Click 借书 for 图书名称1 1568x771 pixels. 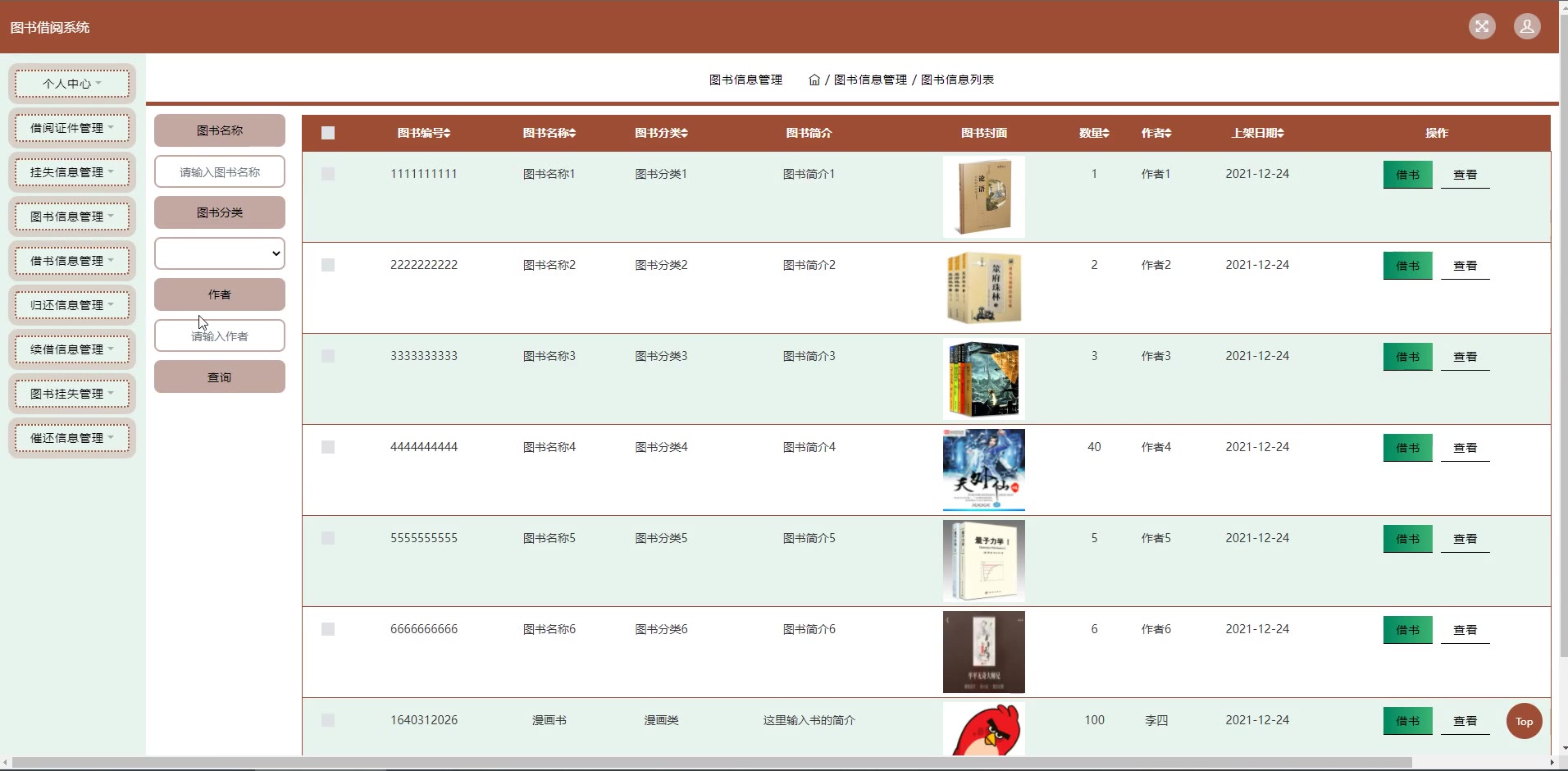click(1408, 175)
